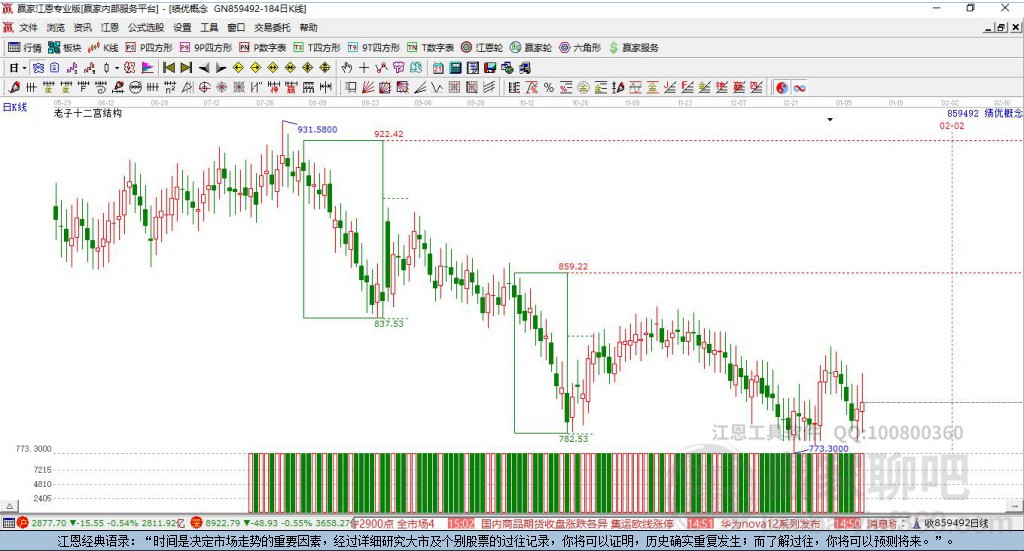
Task: Open the 行情 market quotes view
Action: pos(25,48)
